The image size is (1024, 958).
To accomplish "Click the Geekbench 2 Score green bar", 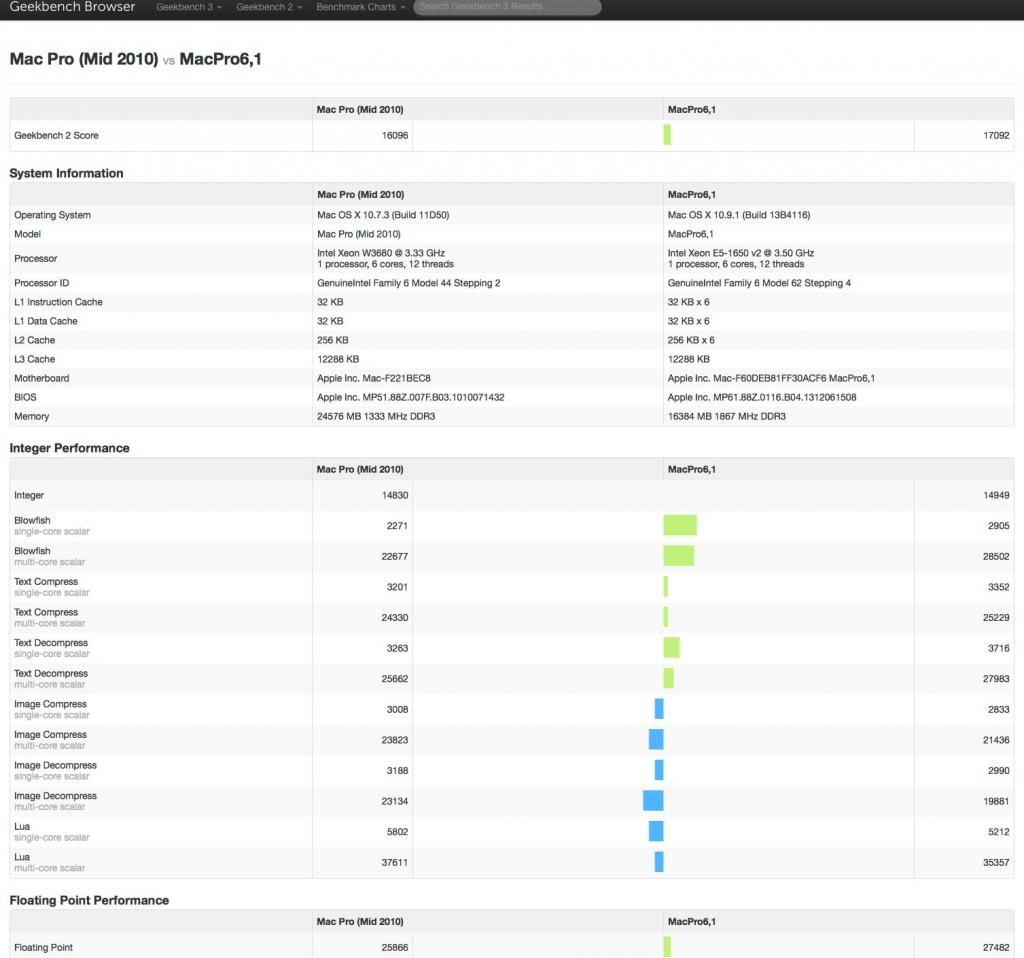I will pyautogui.click(x=667, y=135).
